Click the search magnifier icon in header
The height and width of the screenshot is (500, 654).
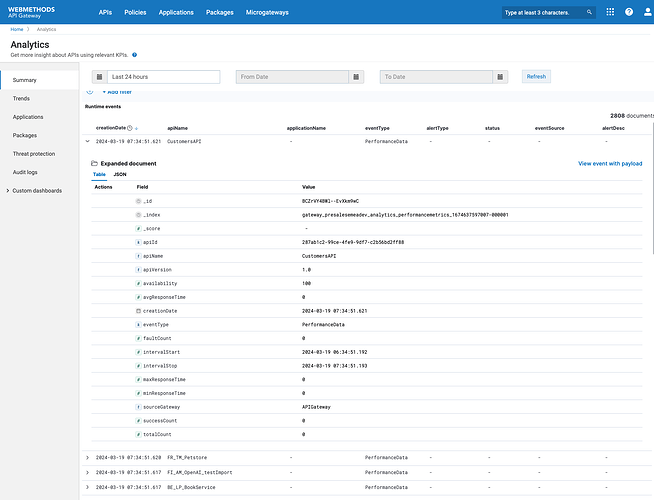click(x=589, y=13)
